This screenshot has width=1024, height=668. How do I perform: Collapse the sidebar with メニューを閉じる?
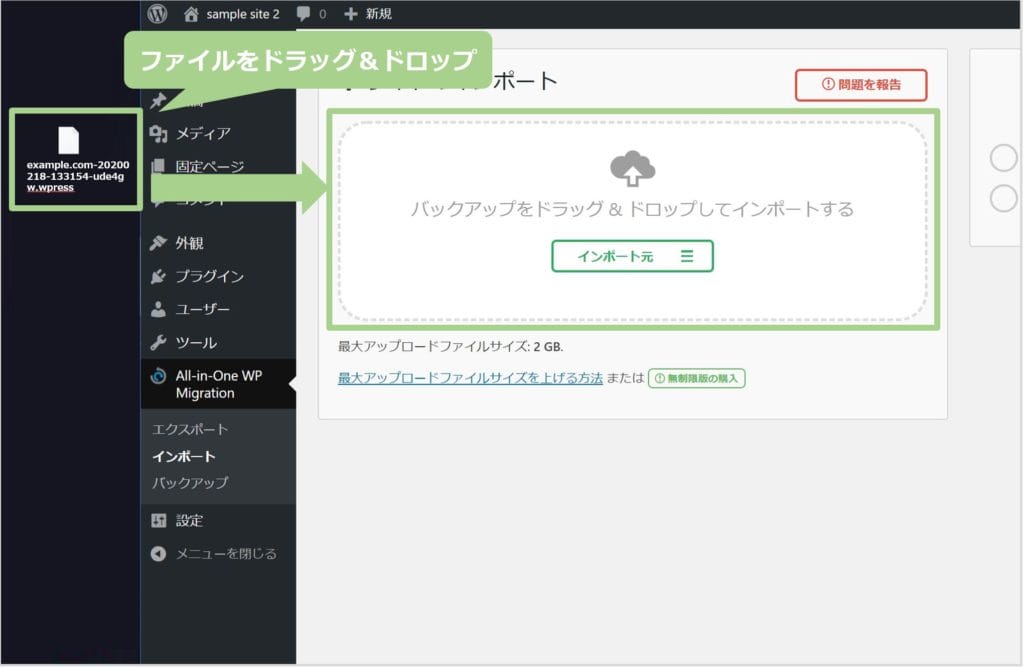(226, 554)
